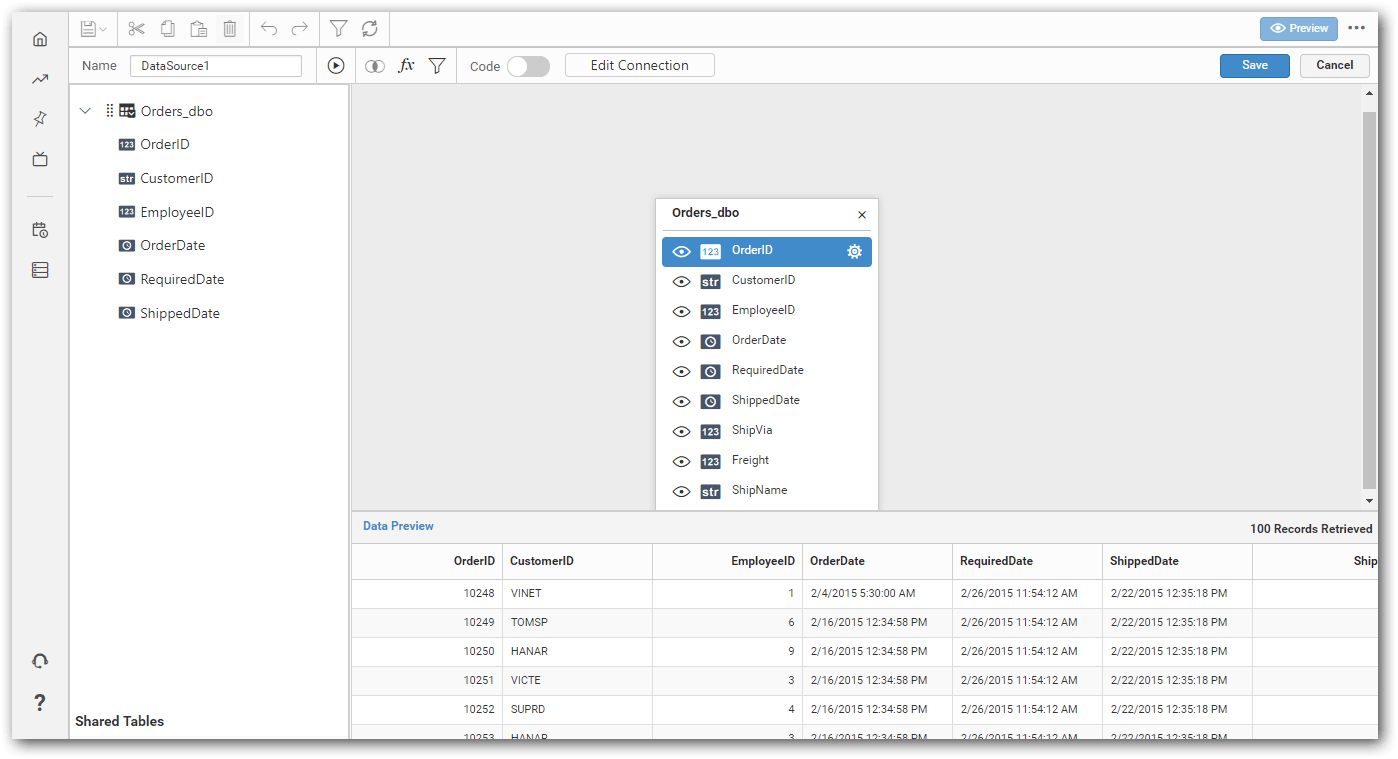
Task: Open the save dropdown arrow
Action: coord(103,29)
